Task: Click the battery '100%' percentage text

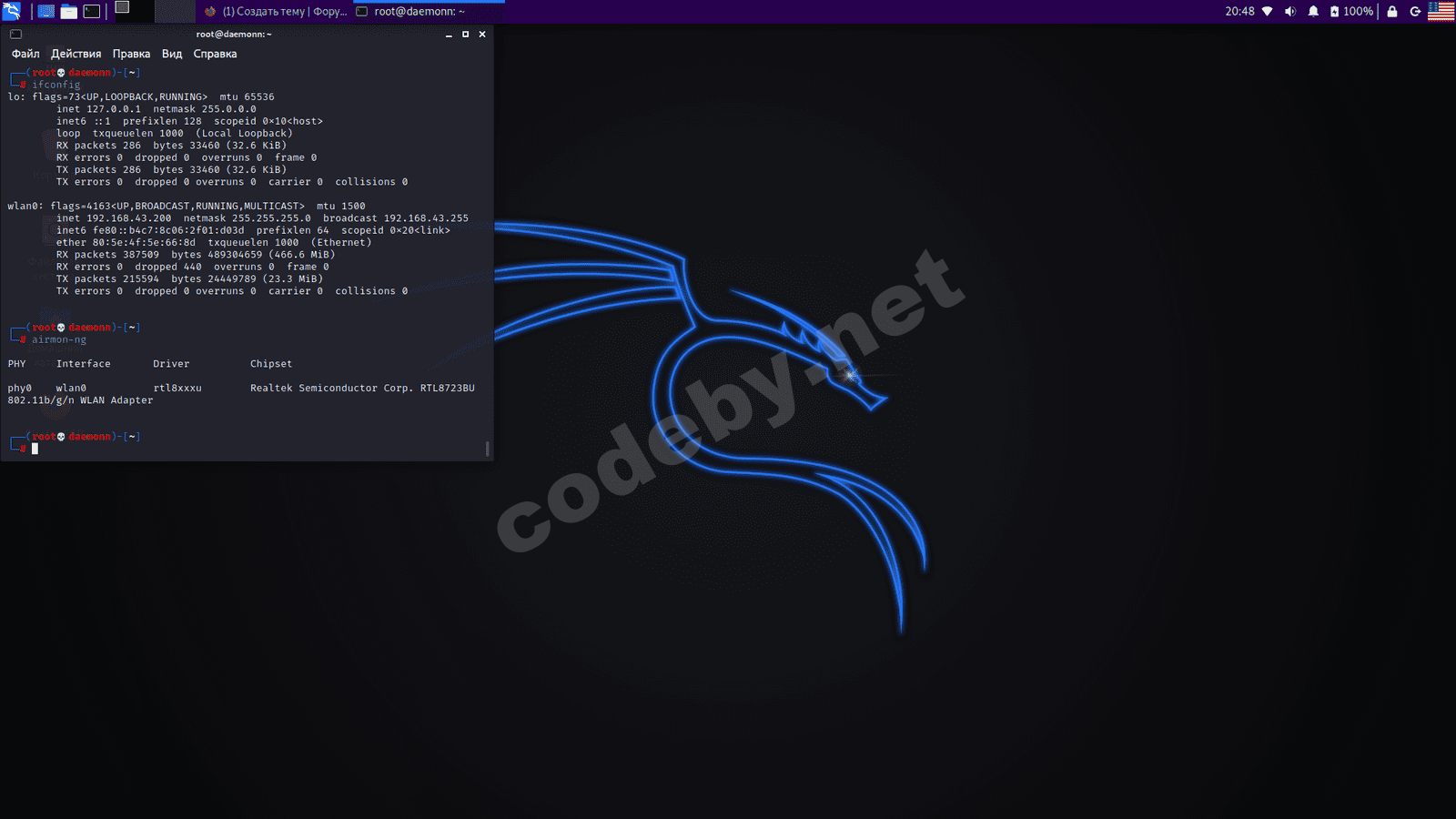Action: [1358, 12]
